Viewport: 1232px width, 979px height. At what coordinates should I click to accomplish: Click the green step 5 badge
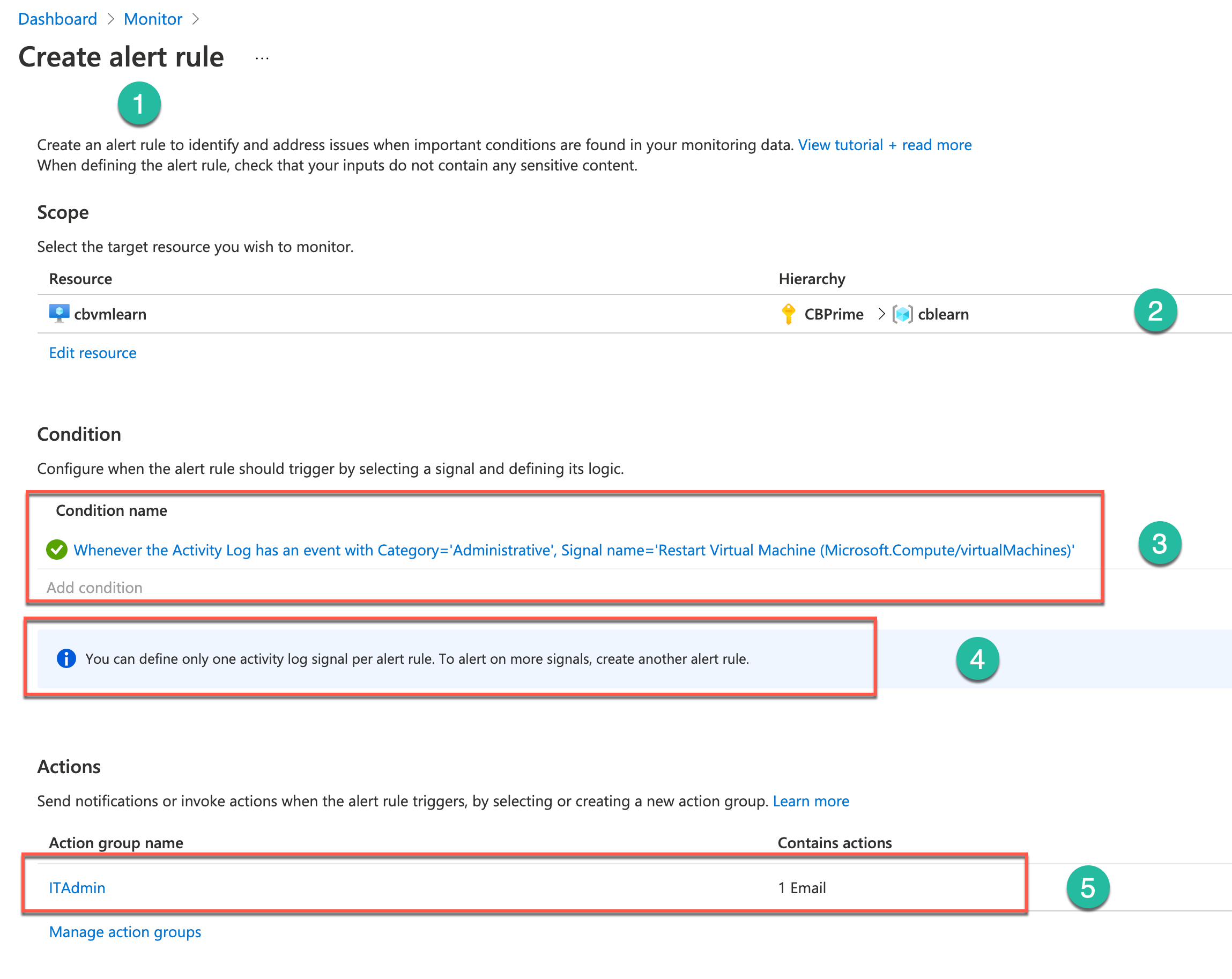pos(1087,887)
